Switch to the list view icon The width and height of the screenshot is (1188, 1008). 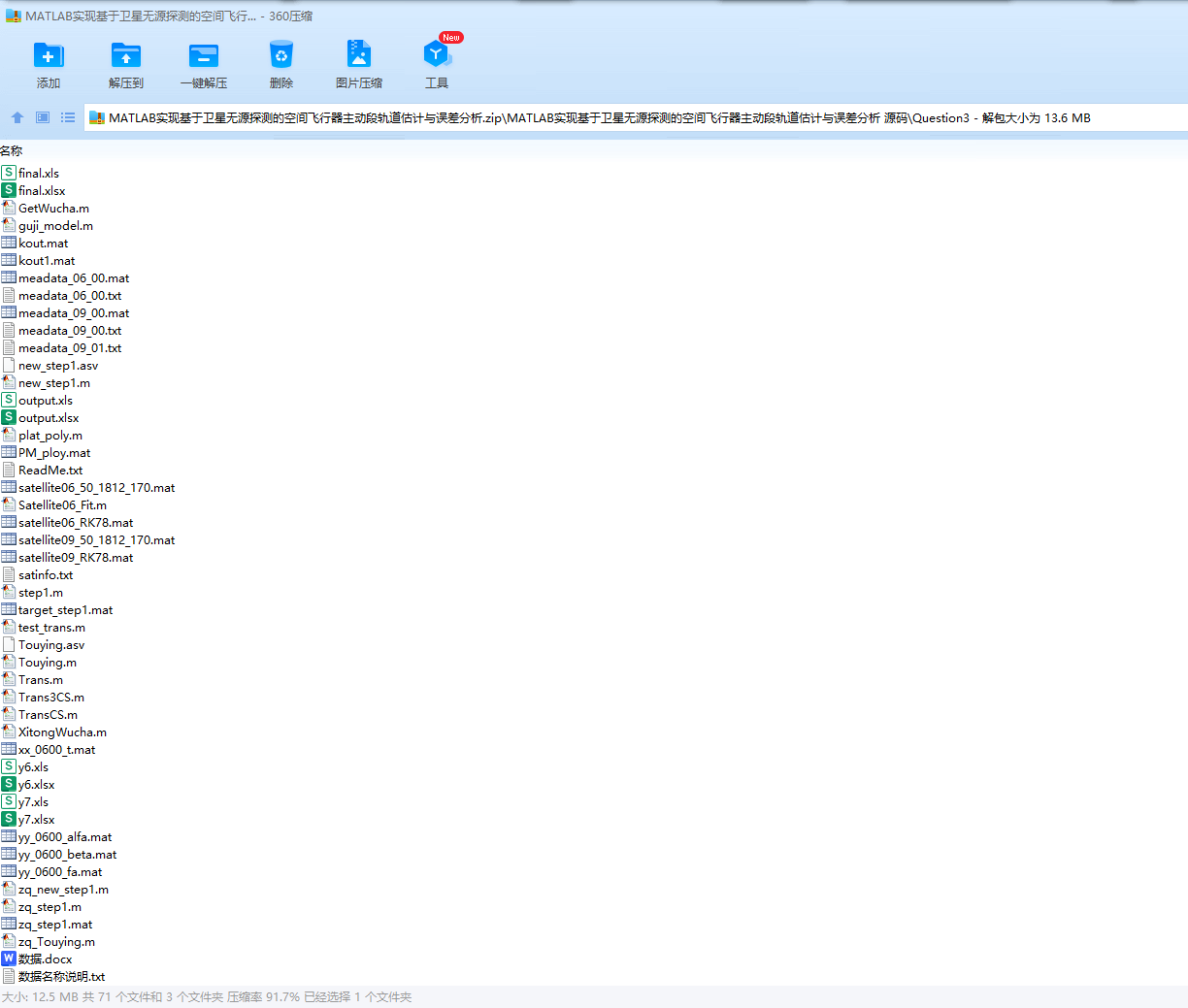68,117
